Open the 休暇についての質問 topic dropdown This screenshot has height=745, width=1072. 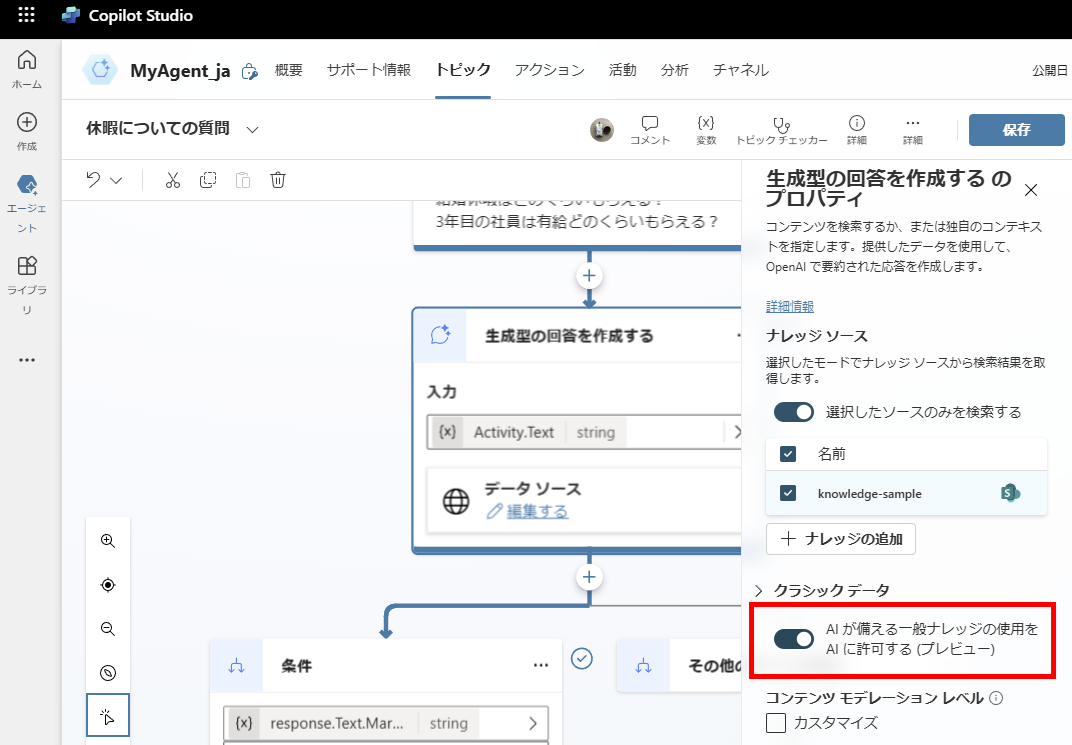pos(252,129)
